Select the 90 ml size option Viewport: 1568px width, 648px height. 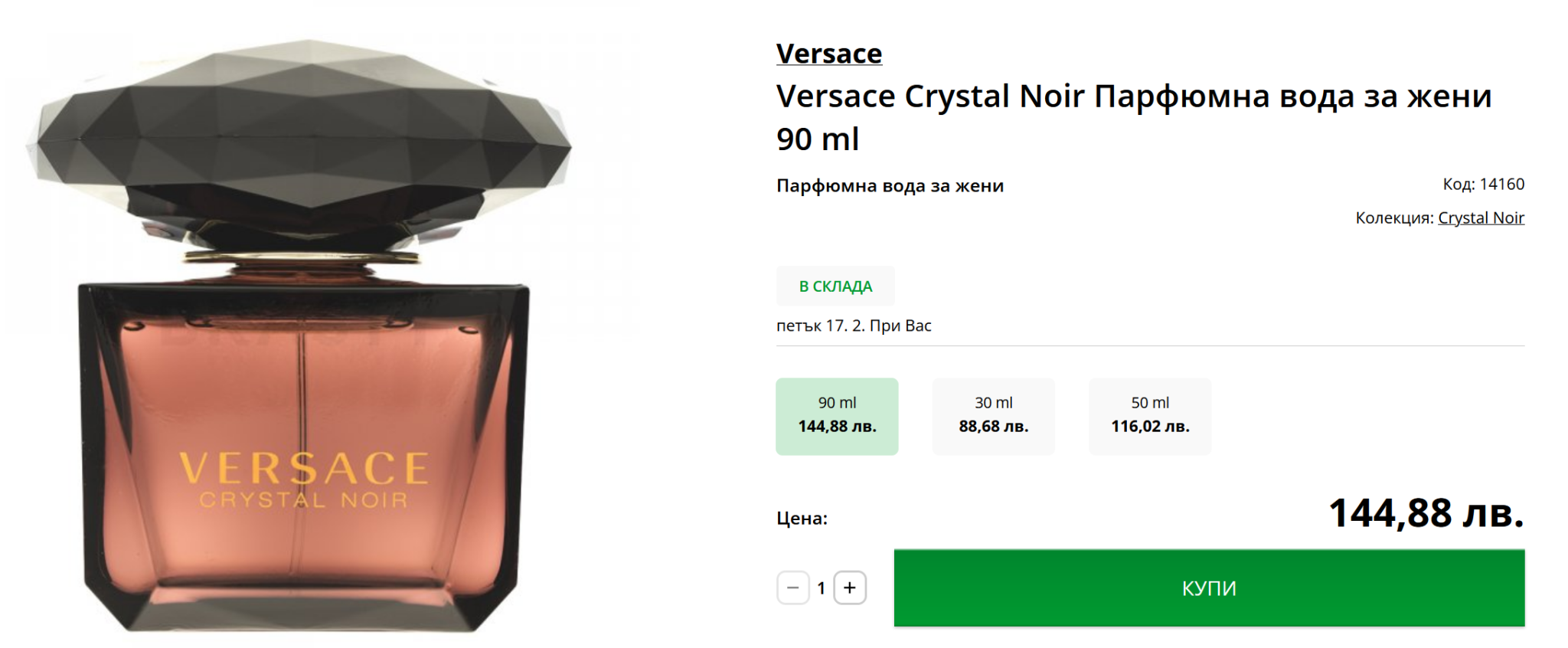click(x=837, y=416)
